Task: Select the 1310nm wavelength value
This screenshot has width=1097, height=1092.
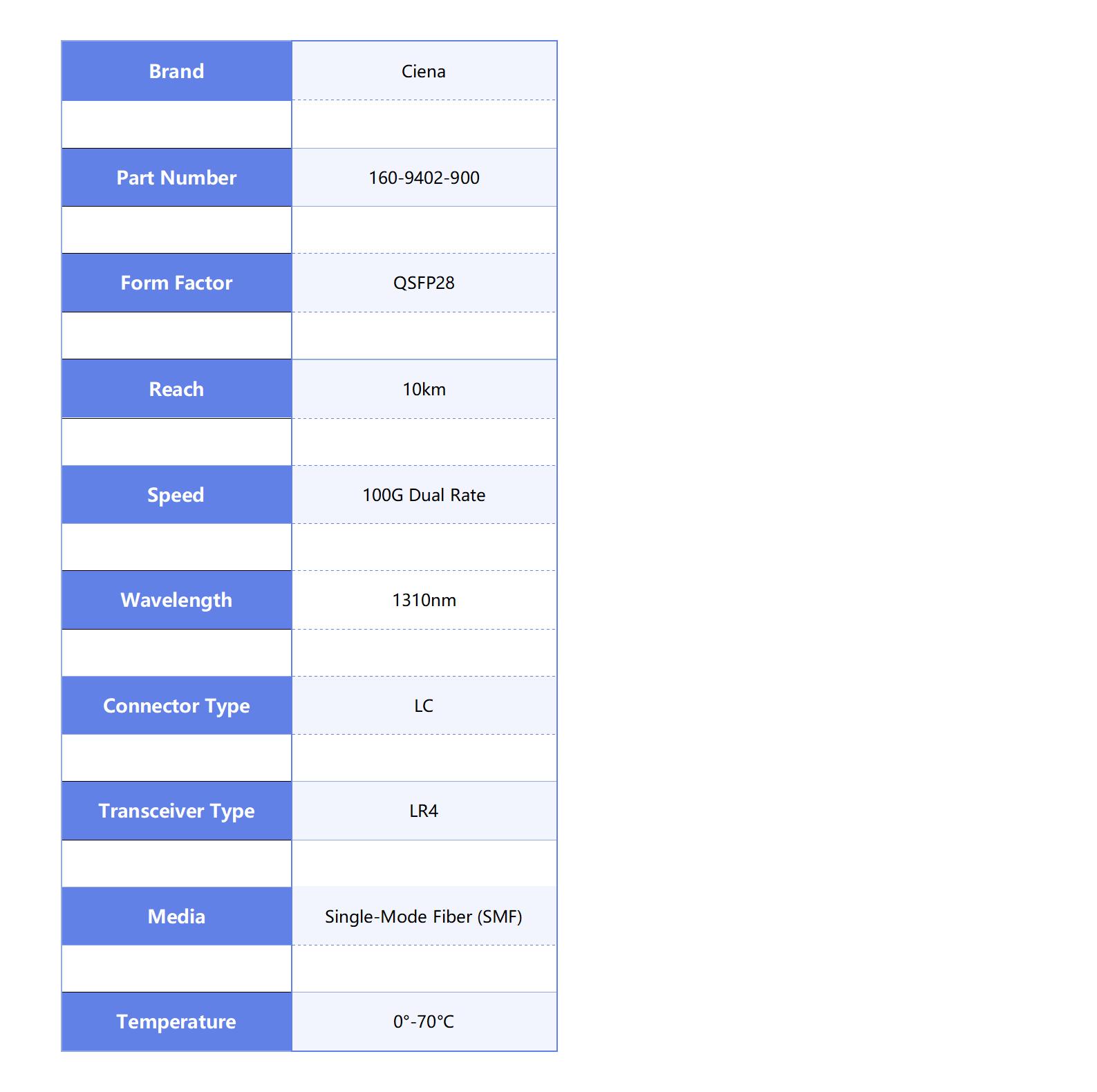Action: [424, 600]
